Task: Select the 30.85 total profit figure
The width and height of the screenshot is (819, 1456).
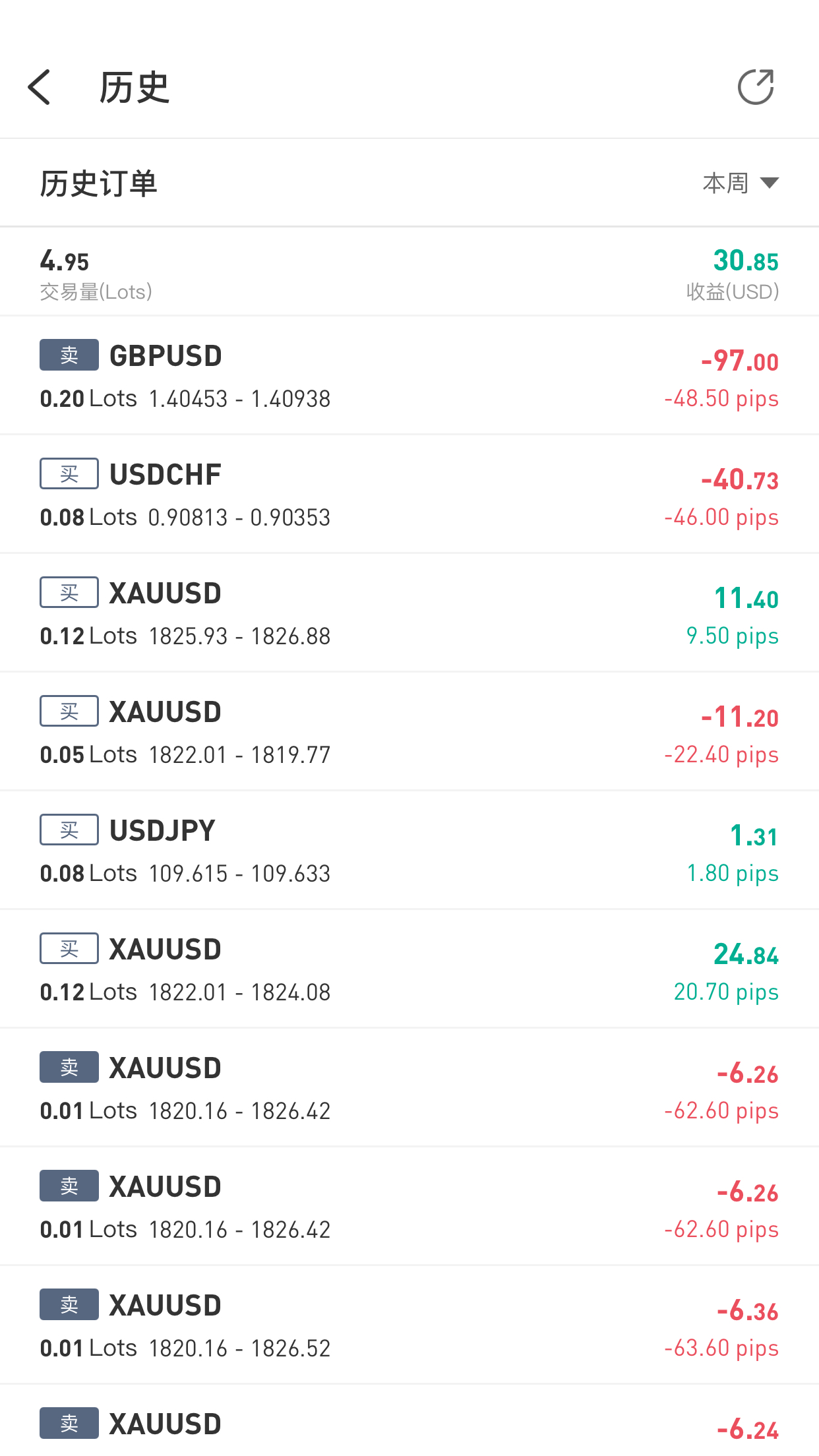Action: [746, 260]
